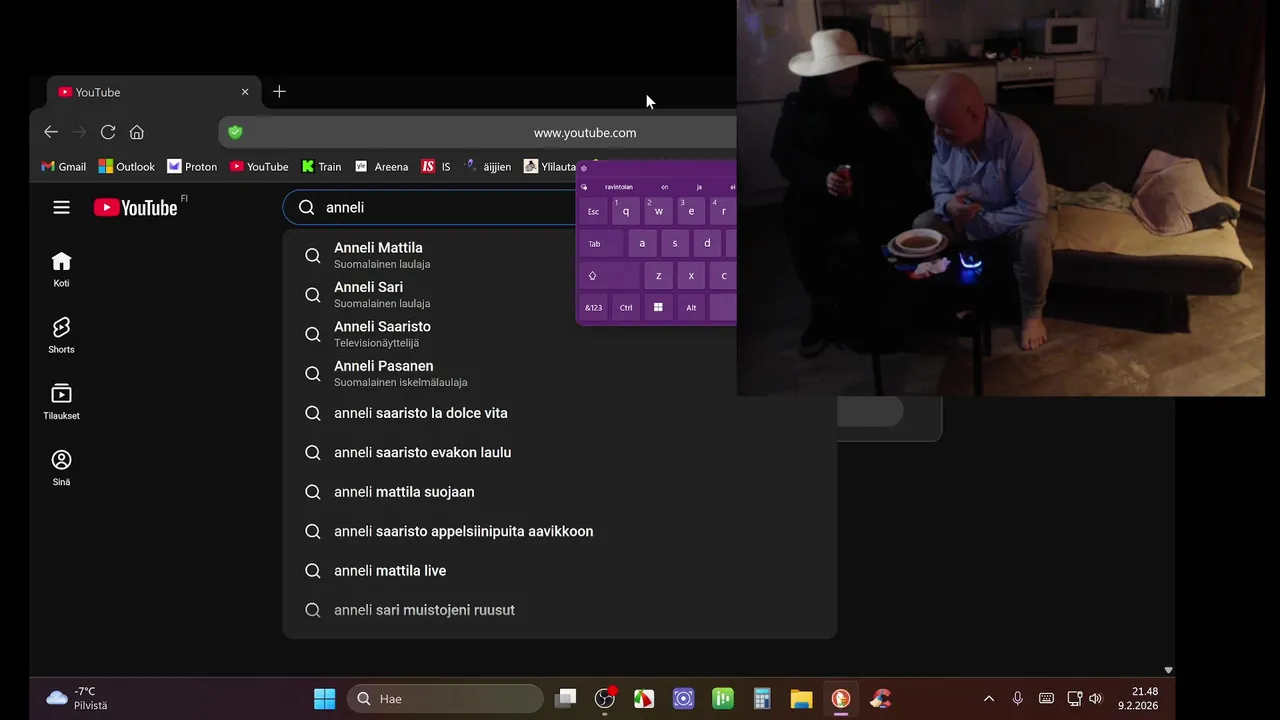The width and height of the screenshot is (1280, 720).
Task: Open the äijjien bookmark
Action: point(488,167)
